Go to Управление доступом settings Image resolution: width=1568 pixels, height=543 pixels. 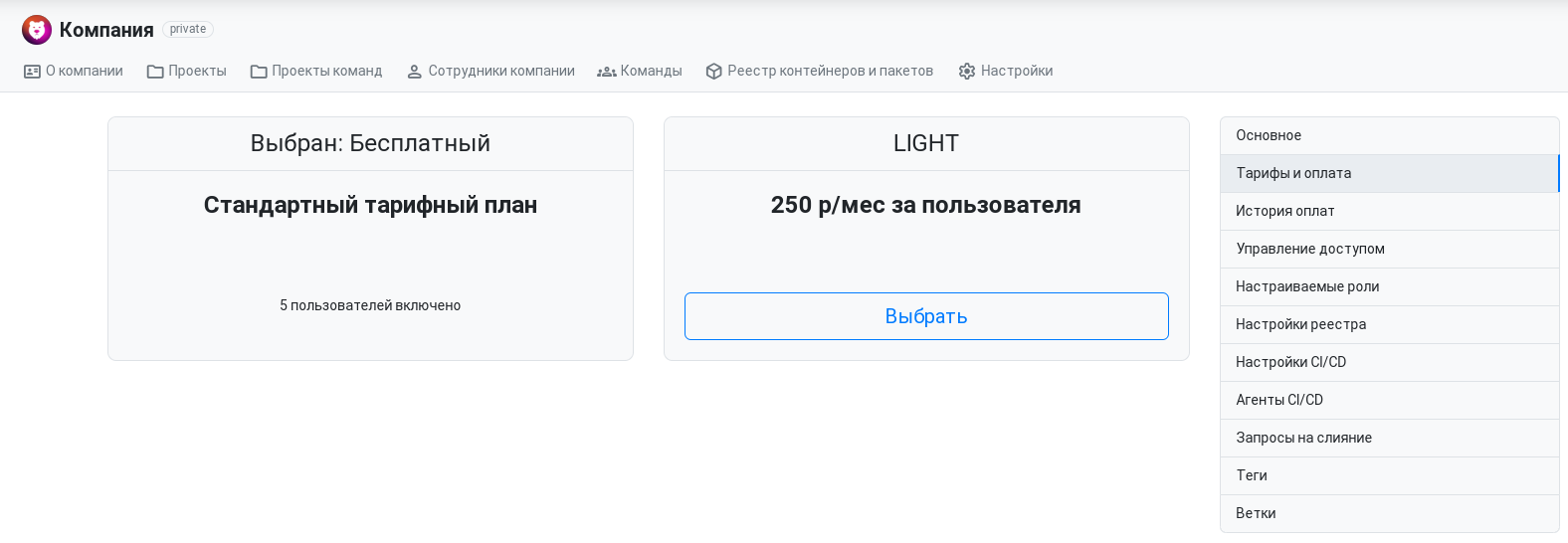point(1390,249)
